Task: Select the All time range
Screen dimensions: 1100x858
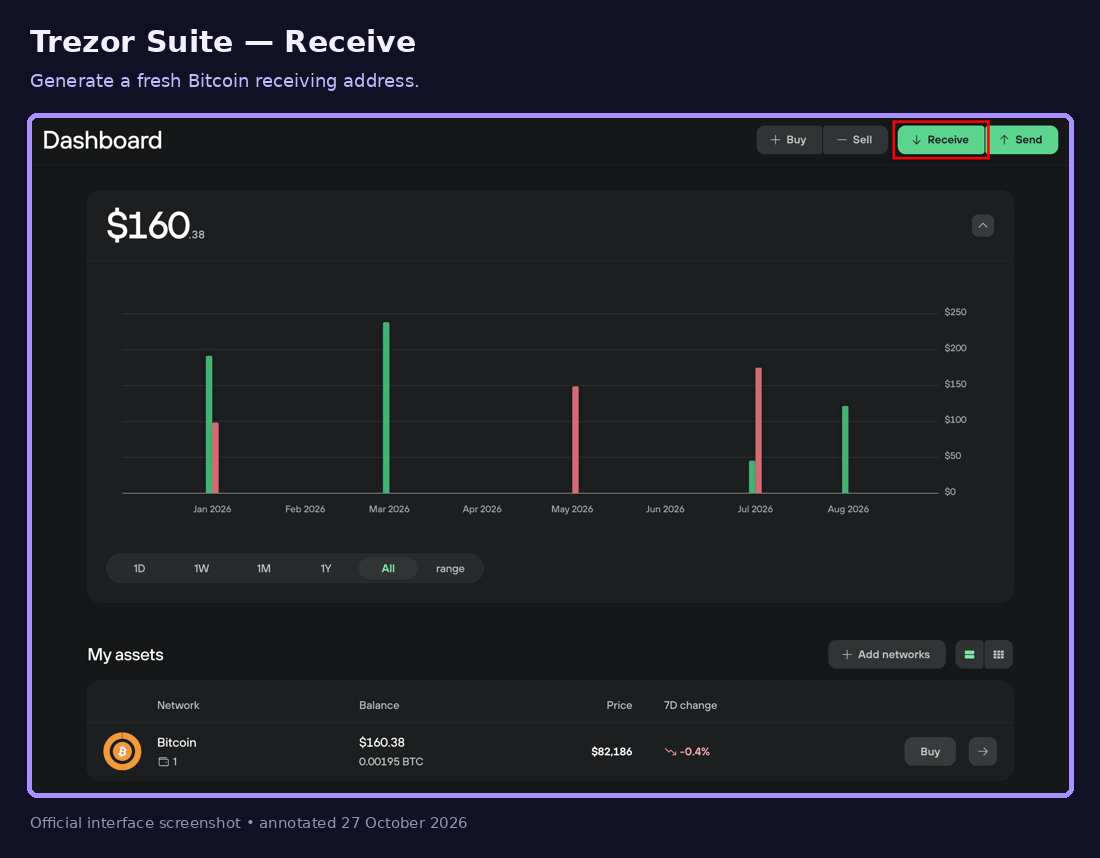Action: [388, 568]
